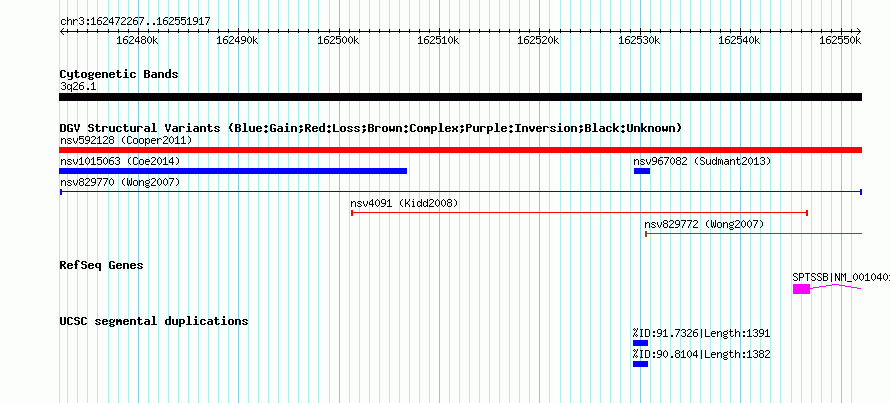Click the 162530k ruler tick label
890x403 pixels.
click(x=640, y=40)
